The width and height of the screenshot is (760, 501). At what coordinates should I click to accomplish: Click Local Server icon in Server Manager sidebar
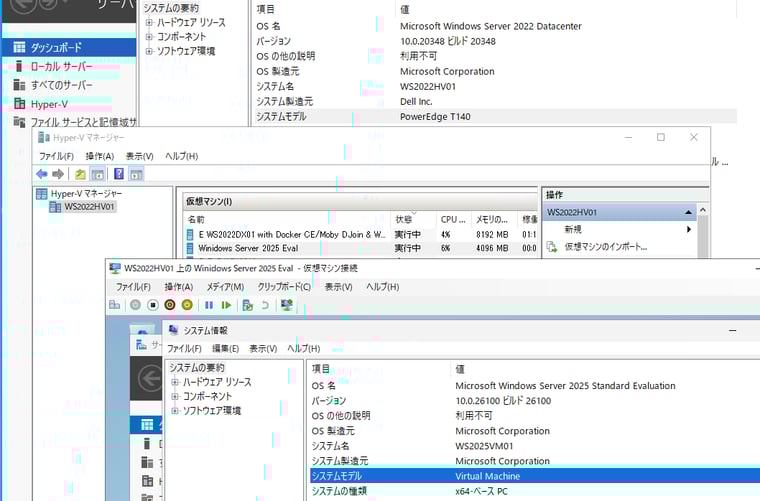(19, 66)
